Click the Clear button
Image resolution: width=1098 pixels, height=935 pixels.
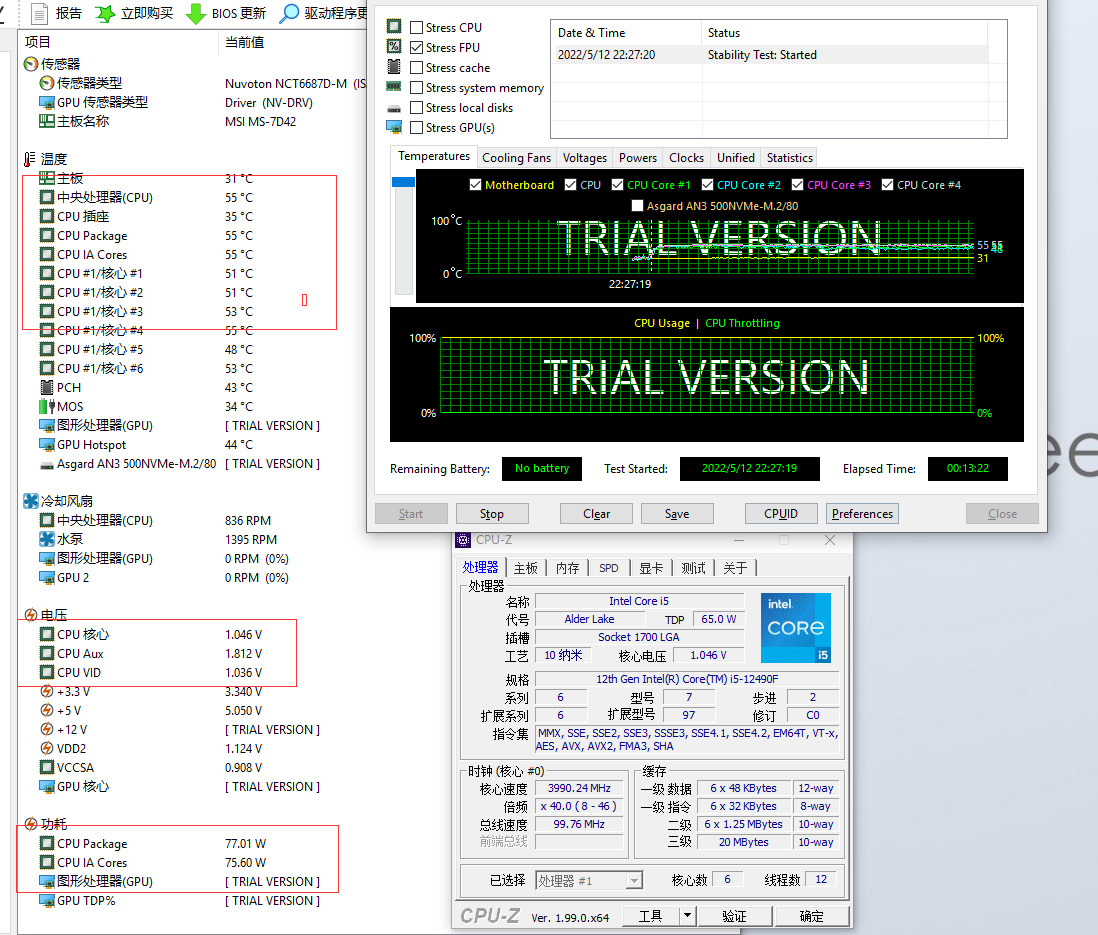click(x=597, y=514)
